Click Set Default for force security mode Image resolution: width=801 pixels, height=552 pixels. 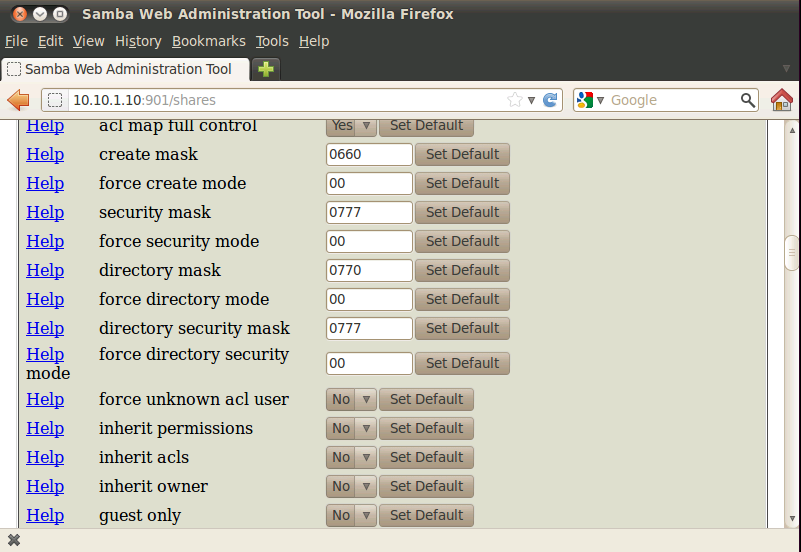tap(462, 242)
